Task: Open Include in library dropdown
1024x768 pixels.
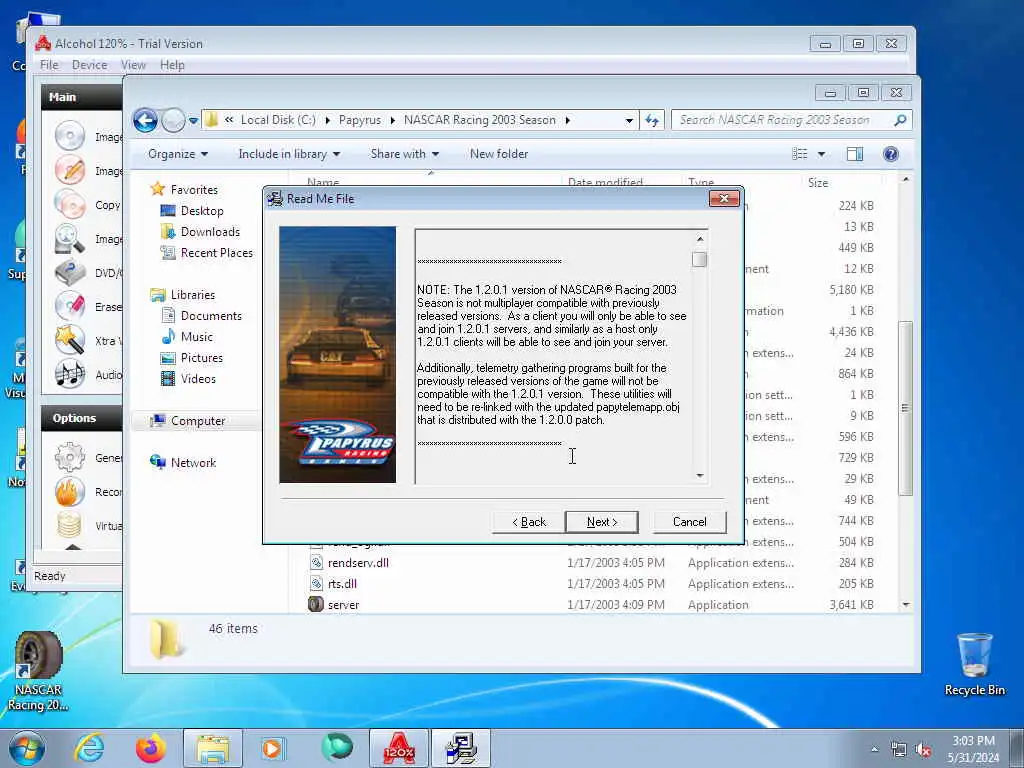Action: [x=289, y=154]
